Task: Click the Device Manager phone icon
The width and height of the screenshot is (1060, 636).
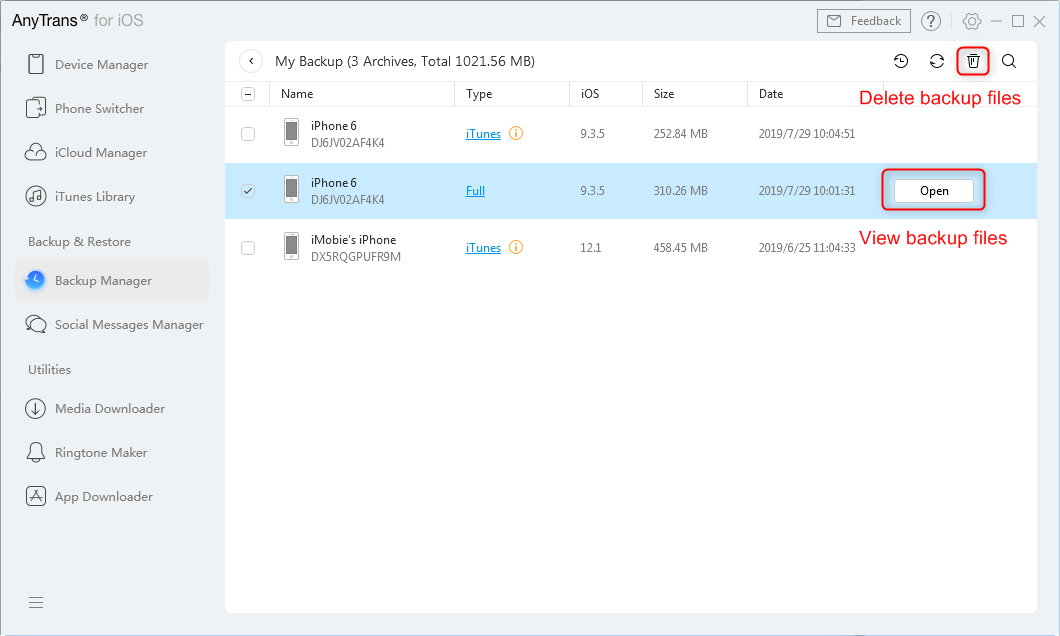Action: [x=36, y=64]
